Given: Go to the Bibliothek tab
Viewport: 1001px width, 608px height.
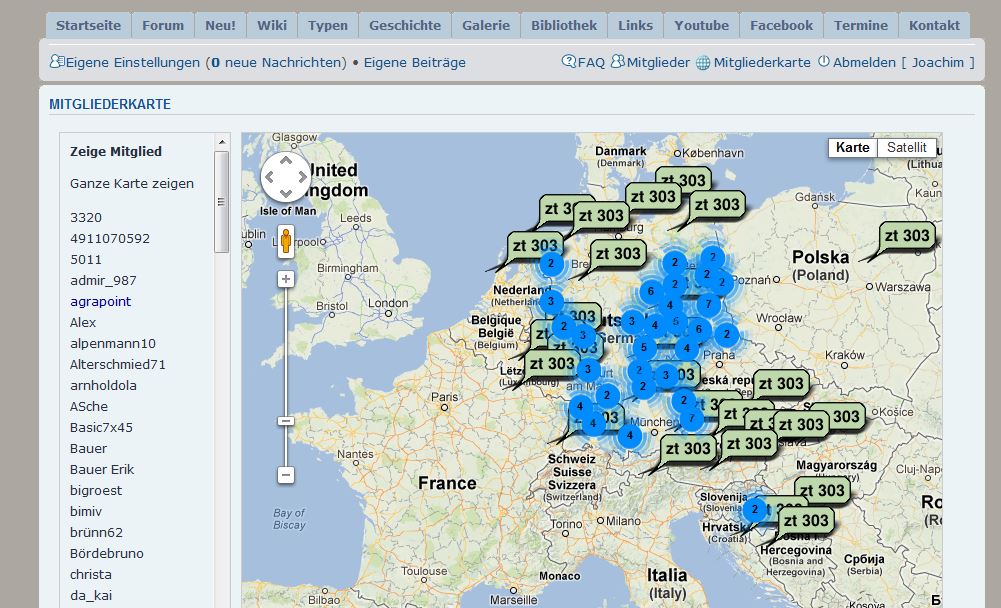Looking at the screenshot, I should pyautogui.click(x=564, y=25).
